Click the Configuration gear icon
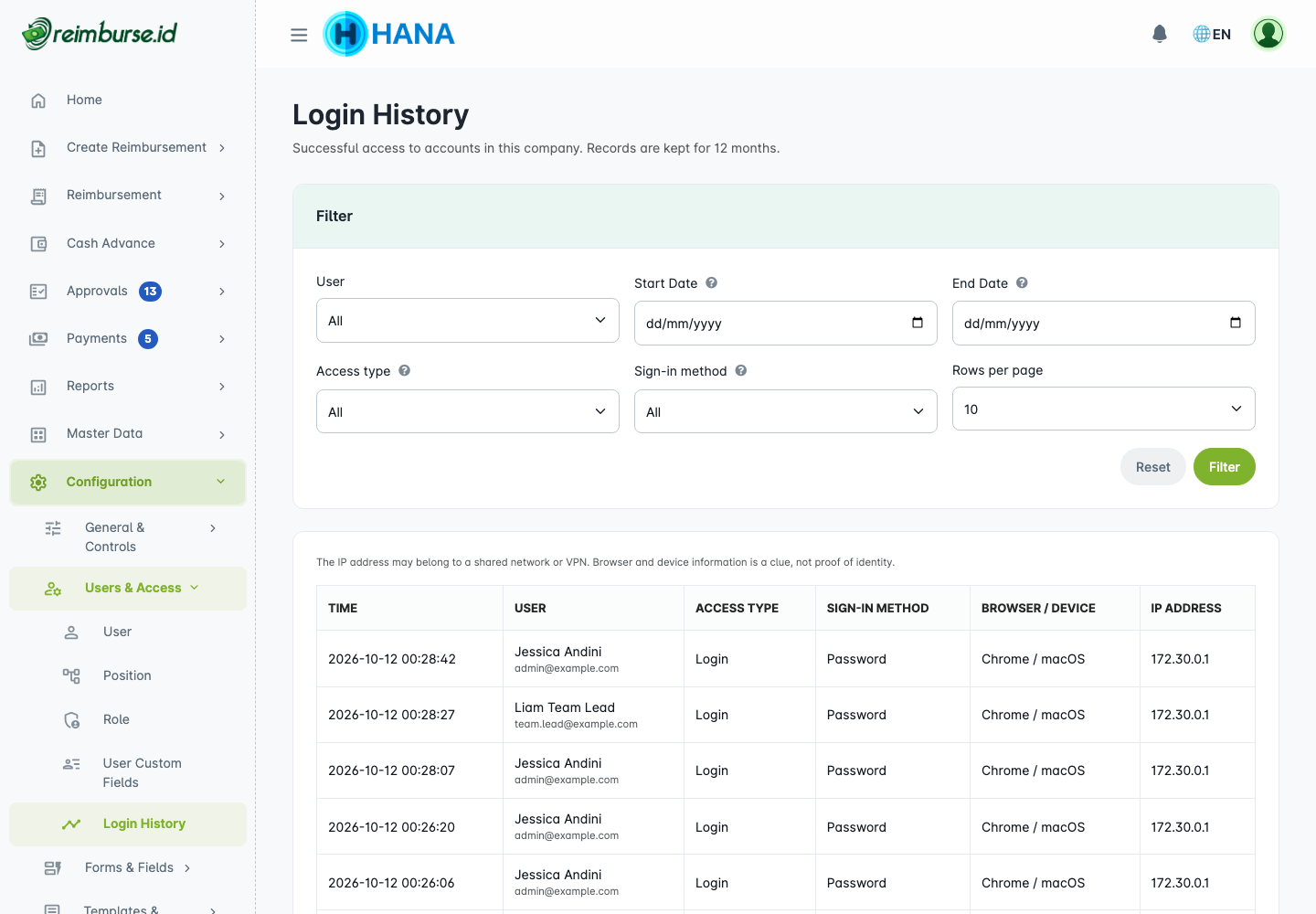This screenshot has height=914, width=1316. [x=38, y=483]
